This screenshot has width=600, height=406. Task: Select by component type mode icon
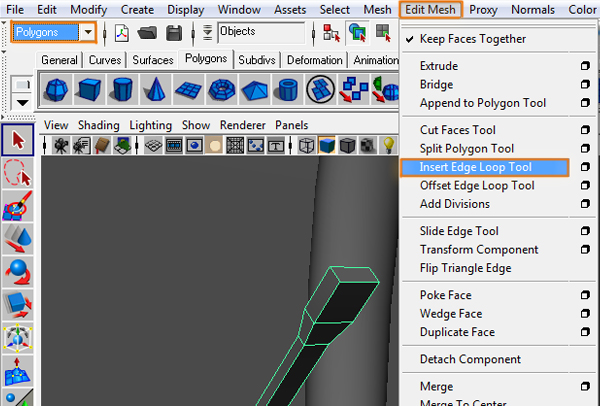[383, 33]
